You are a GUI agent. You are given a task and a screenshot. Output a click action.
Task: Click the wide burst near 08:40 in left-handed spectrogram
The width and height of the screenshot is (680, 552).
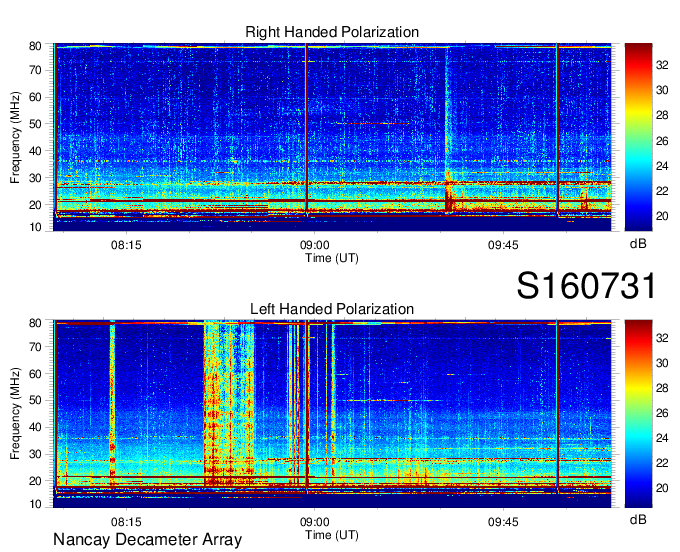click(x=229, y=403)
